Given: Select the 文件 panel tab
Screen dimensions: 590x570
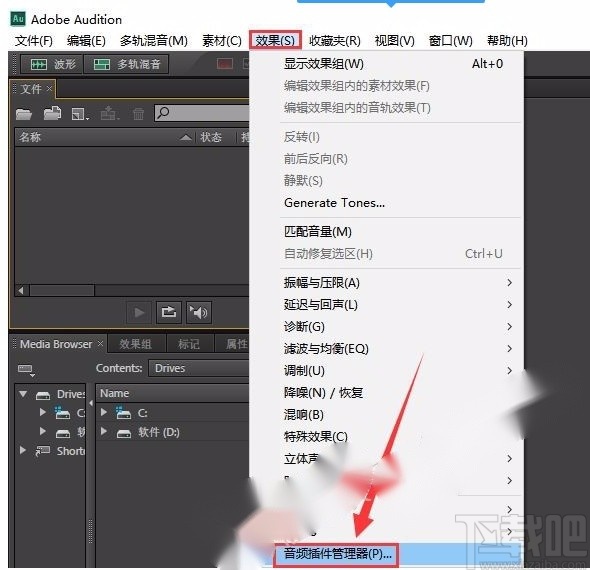Looking at the screenshot, I should tap(31, 89).
